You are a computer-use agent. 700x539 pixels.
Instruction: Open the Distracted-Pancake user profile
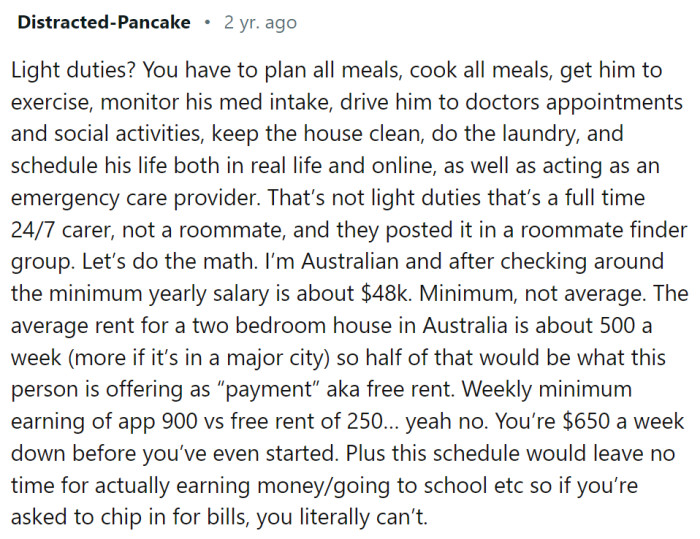[x=102, y=22]
